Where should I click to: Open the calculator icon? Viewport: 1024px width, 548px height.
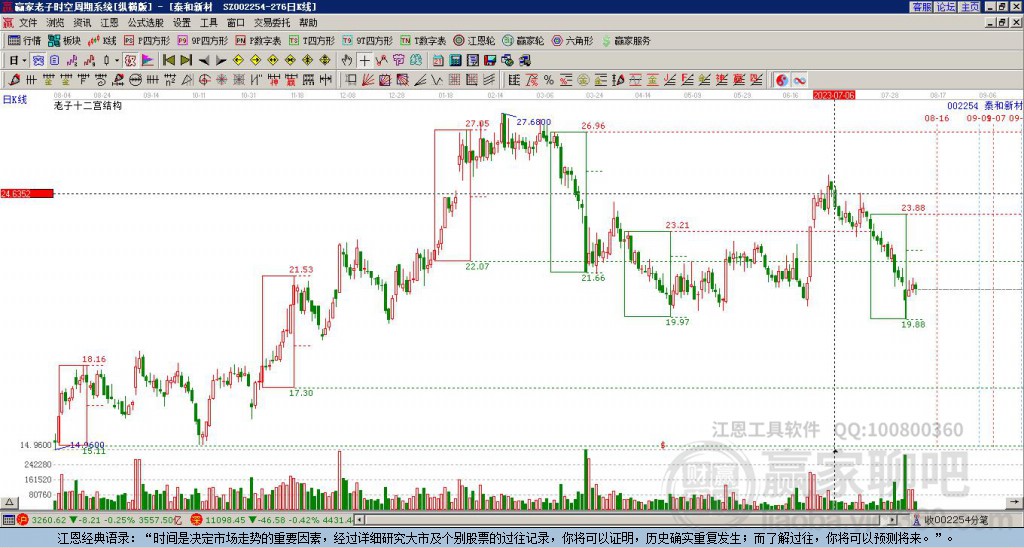click(x=455, y=60)
